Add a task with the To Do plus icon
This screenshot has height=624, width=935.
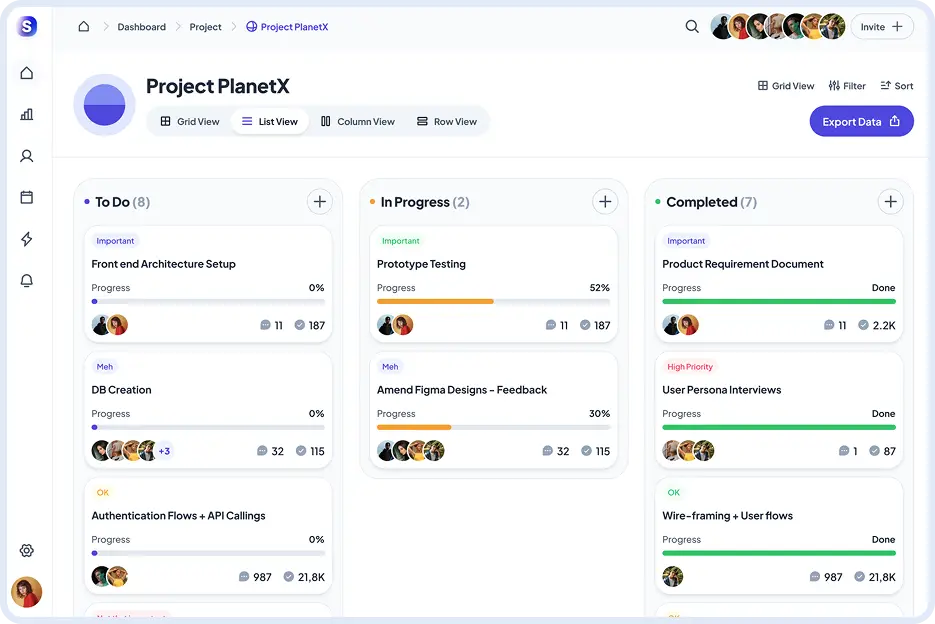pyautogui.click(x=319, y=201)
